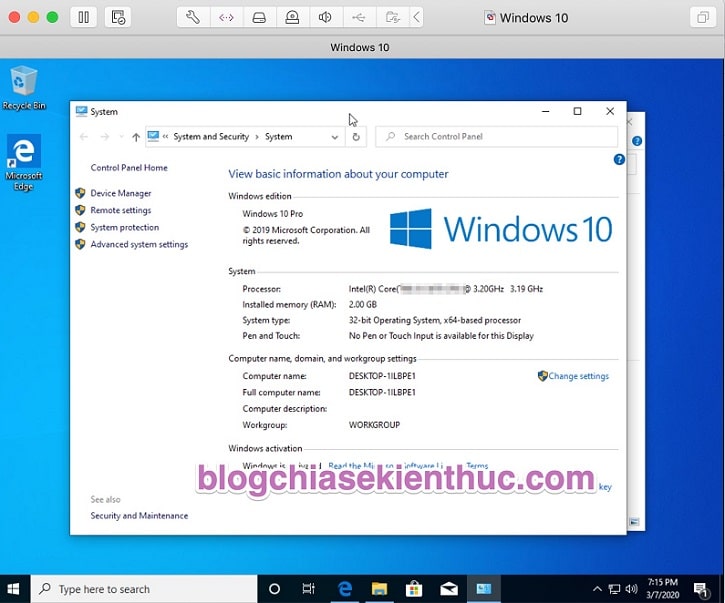This screenshot has height=603, width=725.
Task: Click the camera/webcam toolbar icon
Action: click(x=292, y=18)
